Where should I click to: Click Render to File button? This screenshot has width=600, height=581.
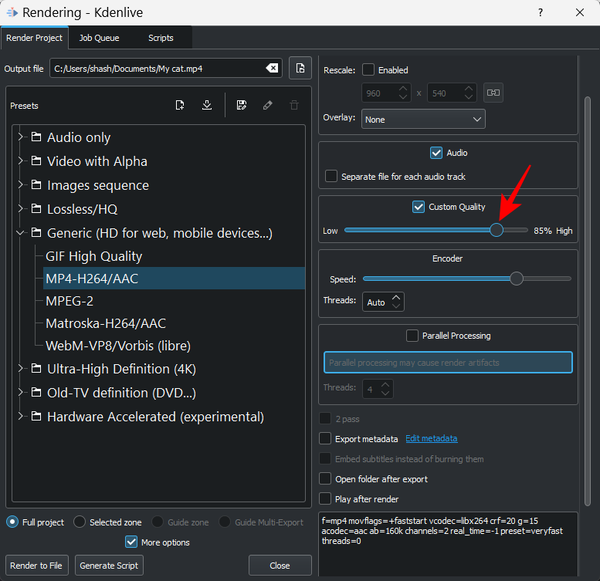click(36, 565)
